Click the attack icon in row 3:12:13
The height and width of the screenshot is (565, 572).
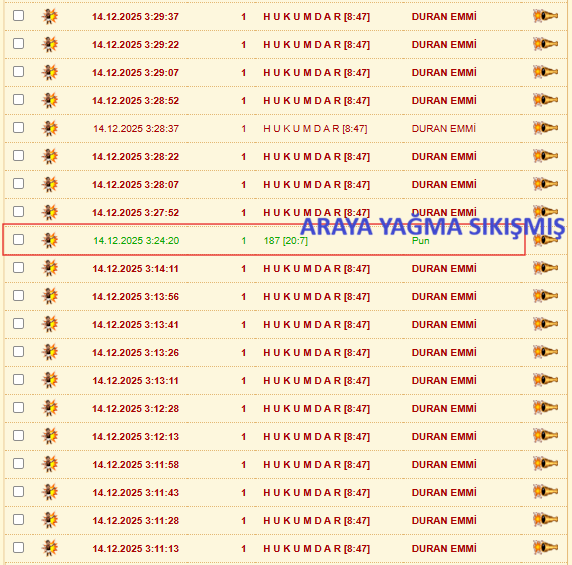click(x=50, y=436)
